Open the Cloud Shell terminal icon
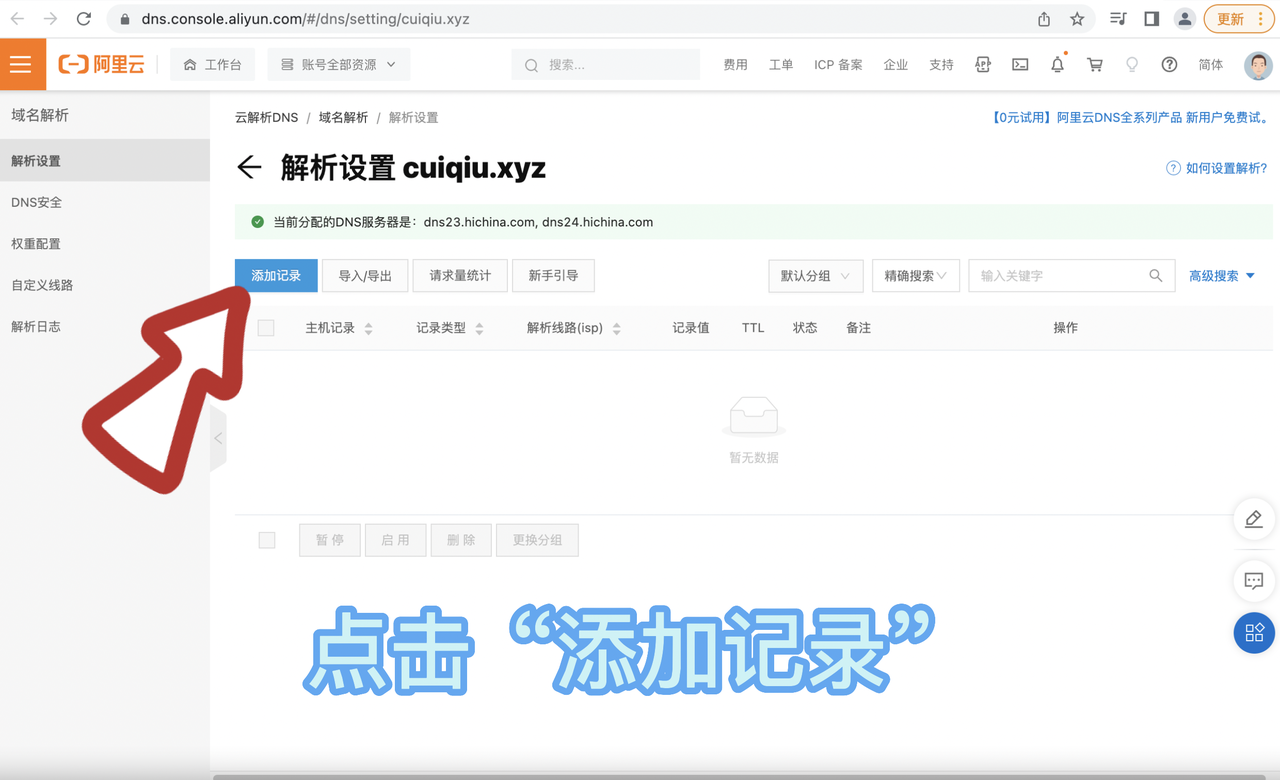This screenshot has height=780, width=1280. click(1020, 64)
